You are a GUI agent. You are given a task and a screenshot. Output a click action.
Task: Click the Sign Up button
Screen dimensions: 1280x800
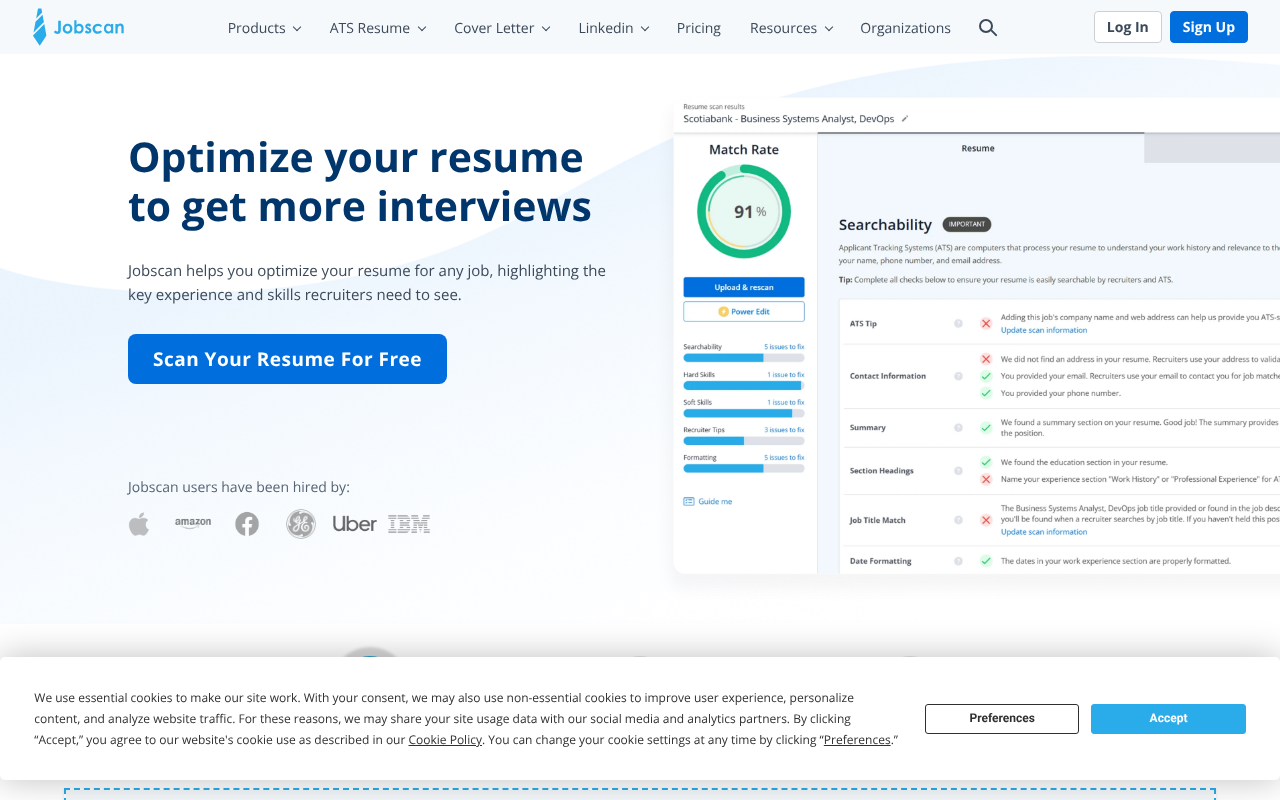[x=1208, y=27]
